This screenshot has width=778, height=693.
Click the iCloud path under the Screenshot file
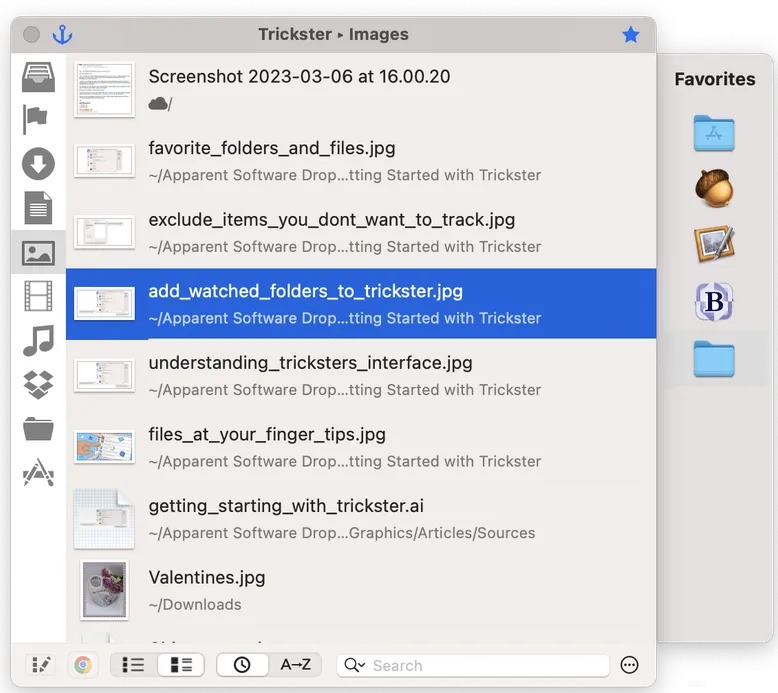coord(160,104)
